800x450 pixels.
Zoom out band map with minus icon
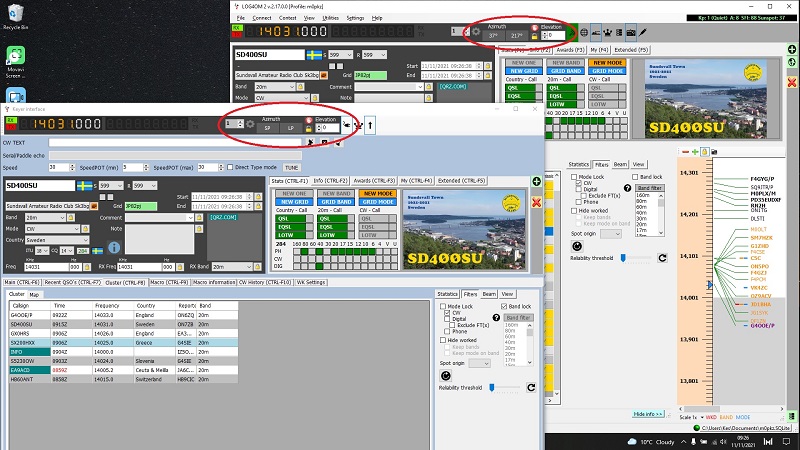[x=685, y=152]
